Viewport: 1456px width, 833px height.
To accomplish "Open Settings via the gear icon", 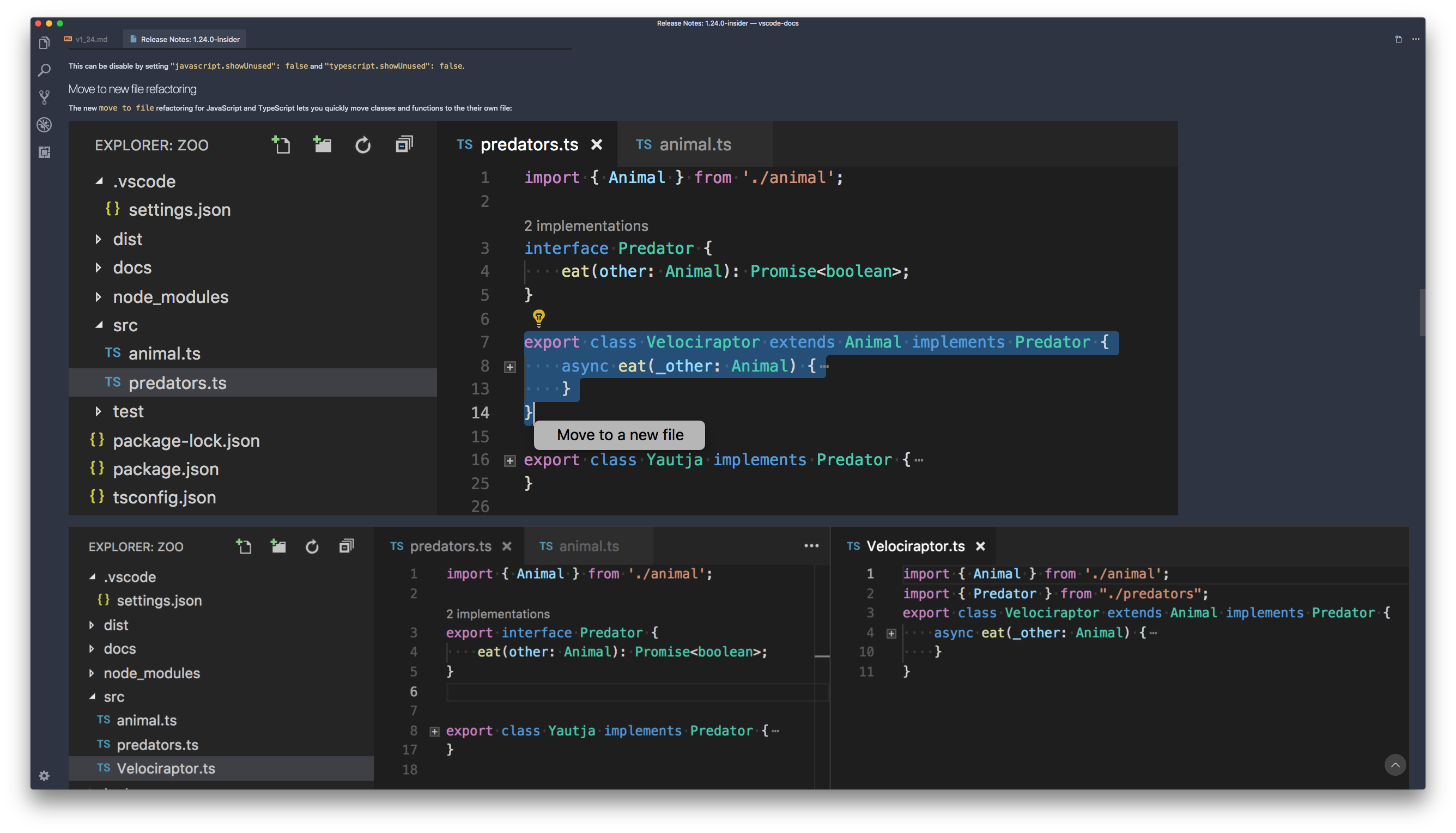I will (44, 776).
